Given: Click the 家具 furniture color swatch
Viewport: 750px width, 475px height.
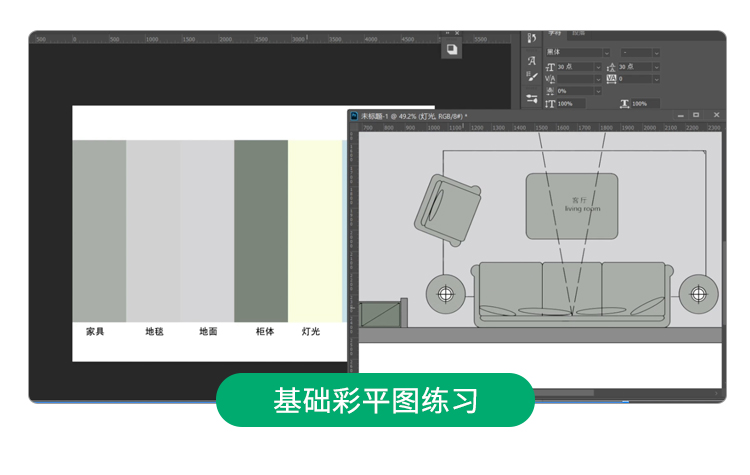Looking at the screenshot, I should (x=99, y=231).
